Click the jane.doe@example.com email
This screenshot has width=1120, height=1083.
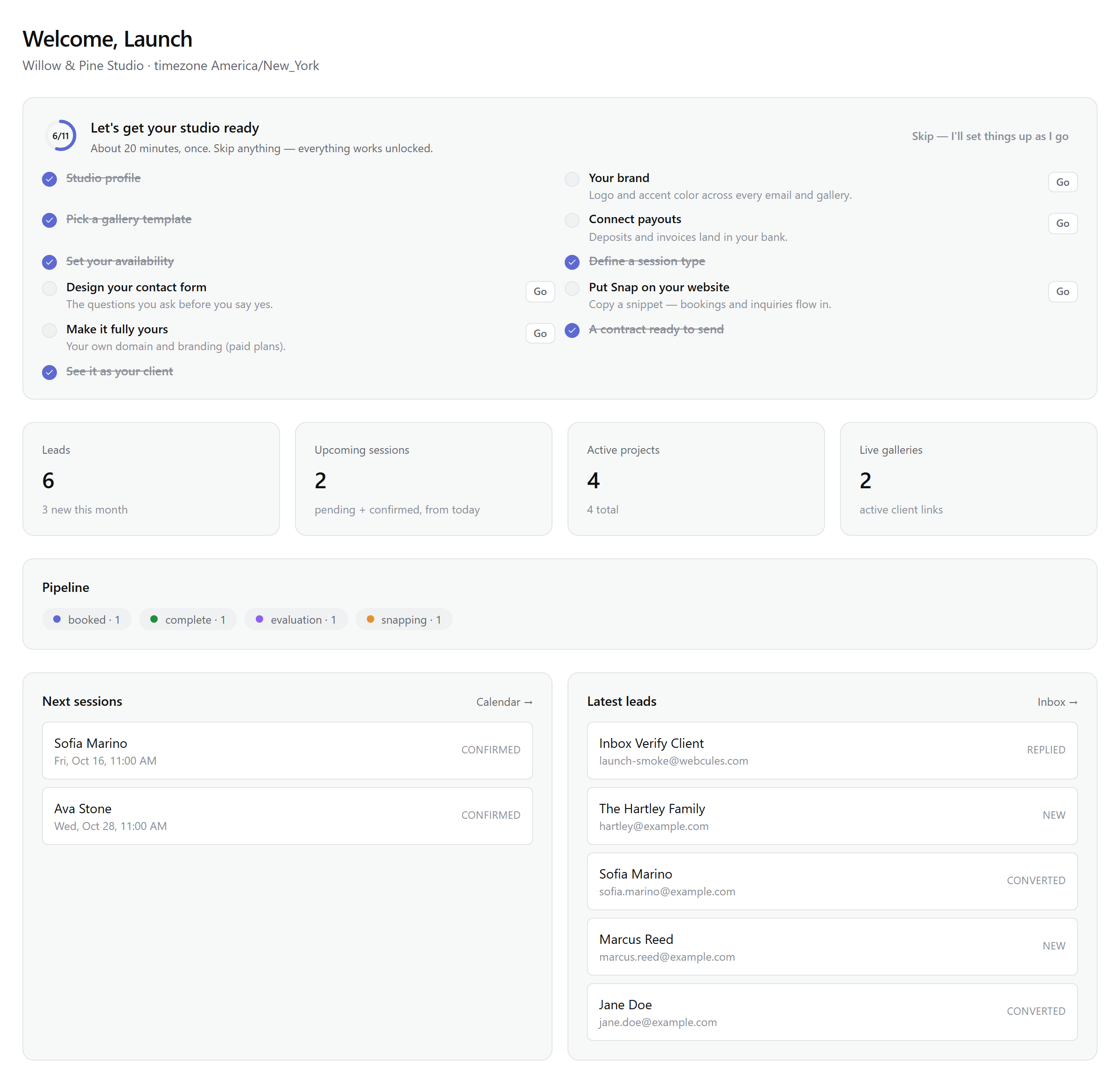click(x=658, y=1022)
